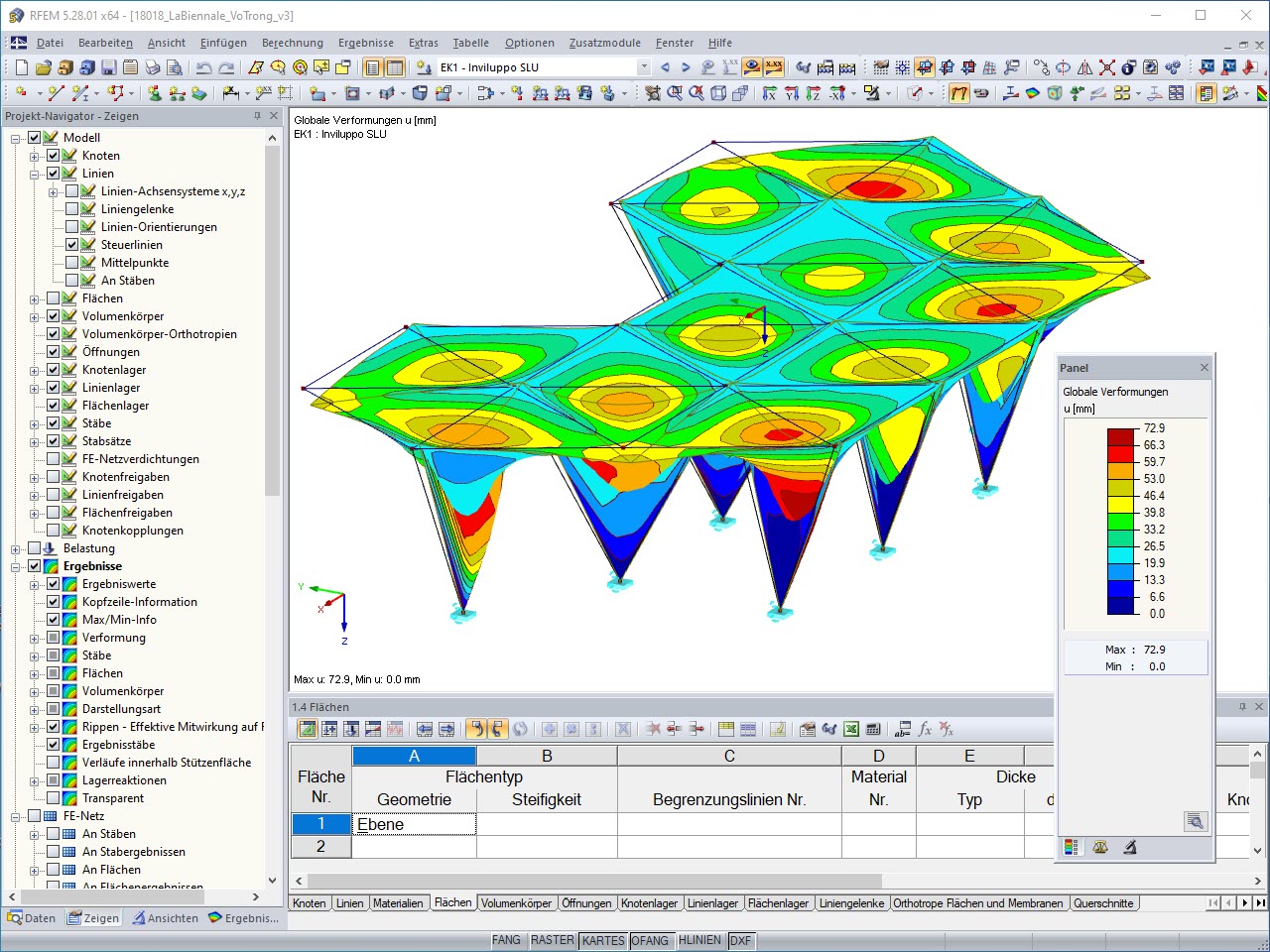Open the Zusatzmodule menu
The image size is (1270, 952).
tap(605, 43)
